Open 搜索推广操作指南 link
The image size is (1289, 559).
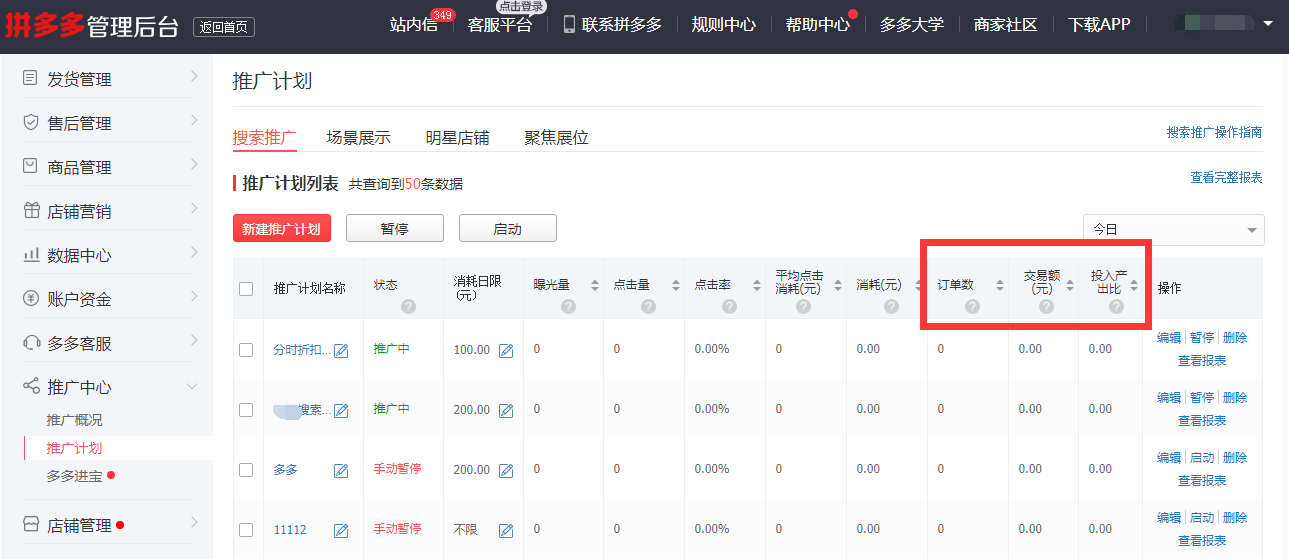click(1214, 132)
